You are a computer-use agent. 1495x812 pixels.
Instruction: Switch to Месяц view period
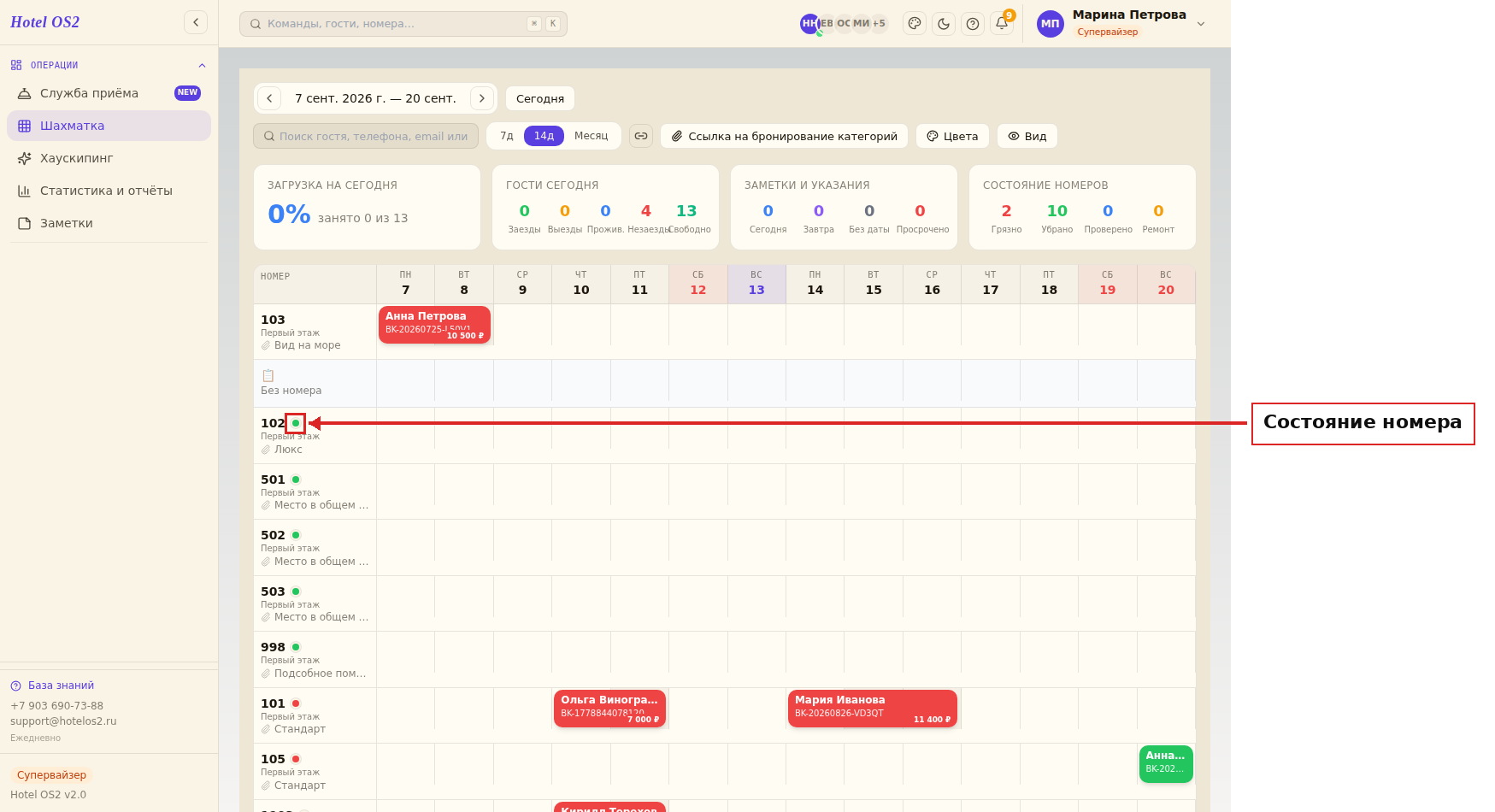592,136
